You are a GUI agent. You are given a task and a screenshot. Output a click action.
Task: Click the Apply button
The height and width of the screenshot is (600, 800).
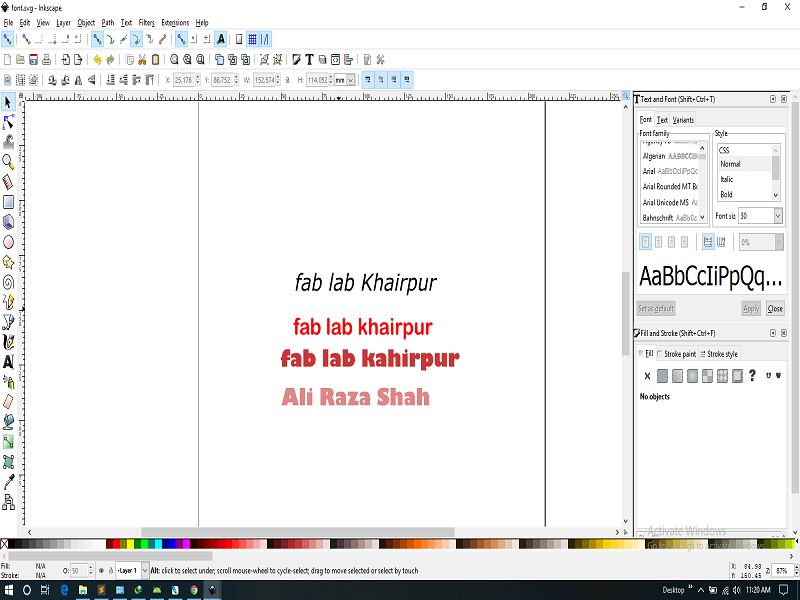[x=751, y=308]
